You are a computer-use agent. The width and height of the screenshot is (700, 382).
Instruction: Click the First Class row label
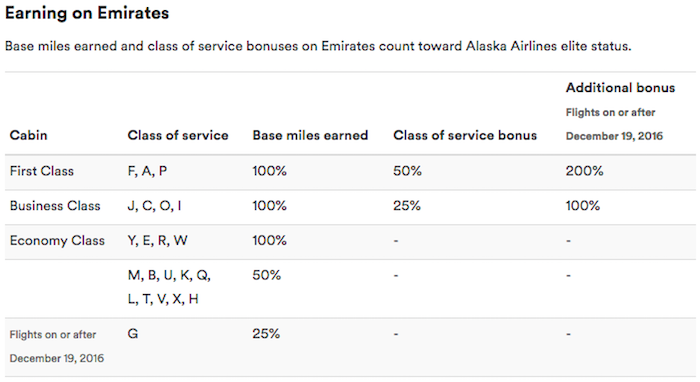[42, 171]
